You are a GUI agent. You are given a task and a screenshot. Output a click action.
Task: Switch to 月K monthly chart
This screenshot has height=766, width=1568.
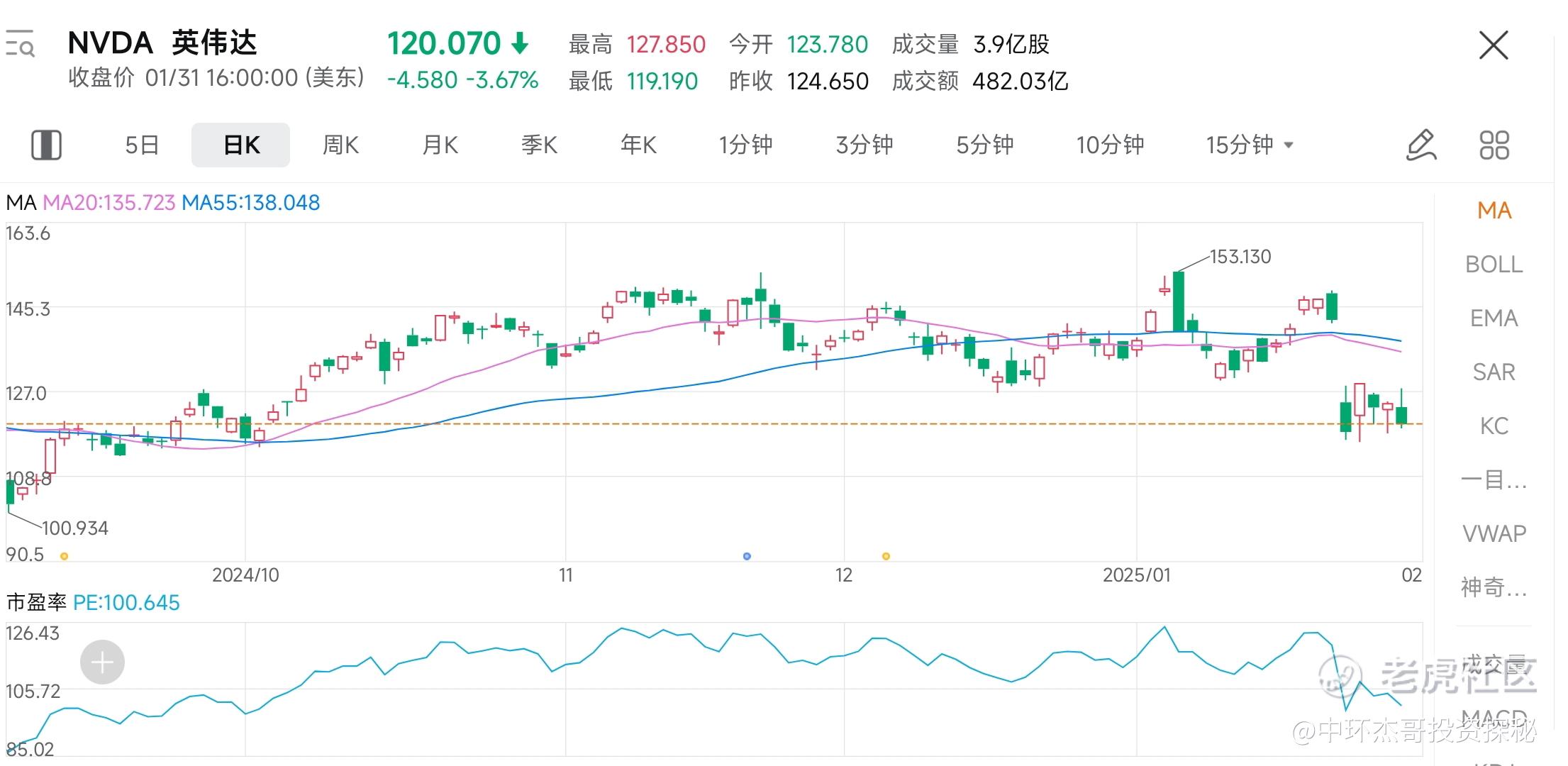coord(440,145)
